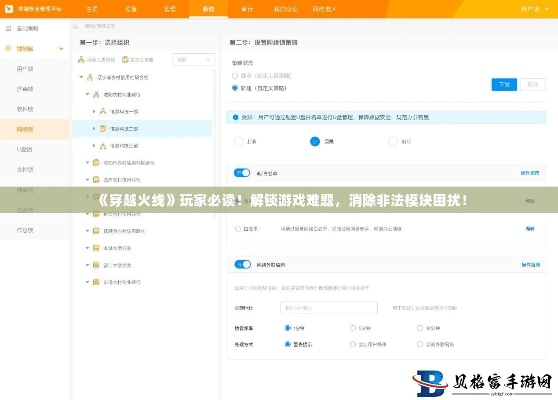558x400 pixels.
Task: Toggle the lower section's blue switch
Action: [x=243, y=264]
